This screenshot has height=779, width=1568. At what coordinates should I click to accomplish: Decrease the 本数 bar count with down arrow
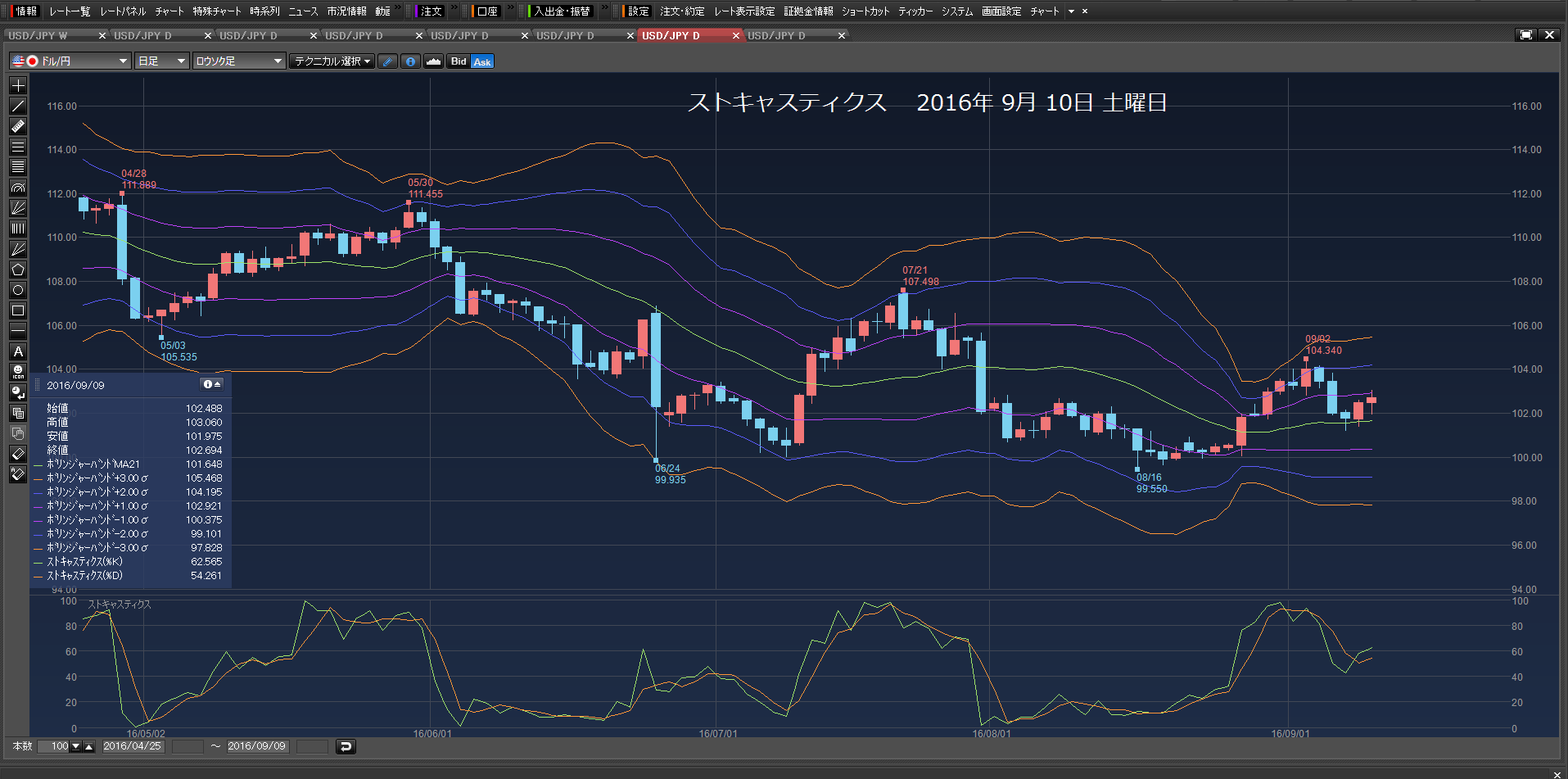(x=76, y=746)
